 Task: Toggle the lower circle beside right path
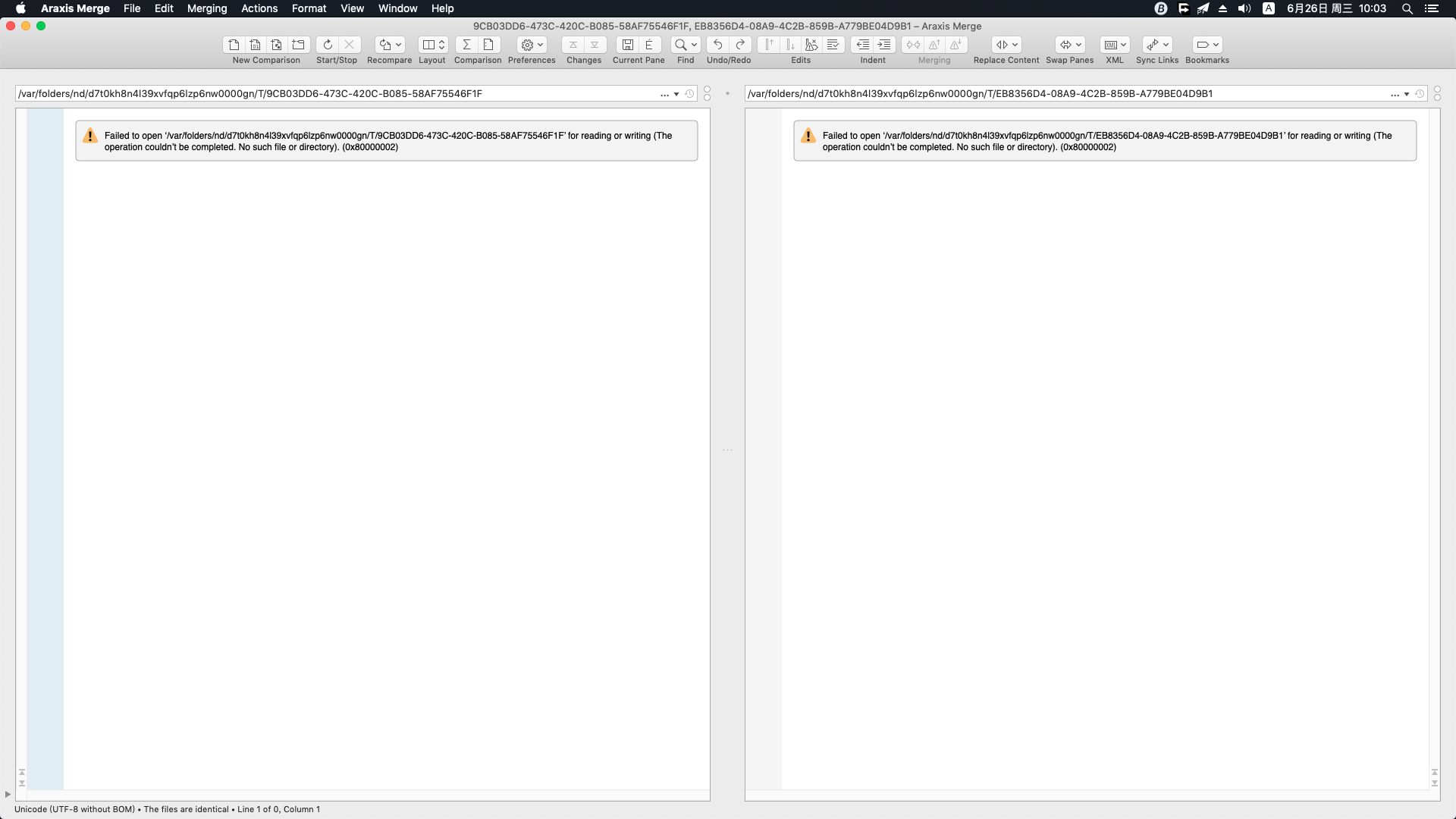[1437, 98]
